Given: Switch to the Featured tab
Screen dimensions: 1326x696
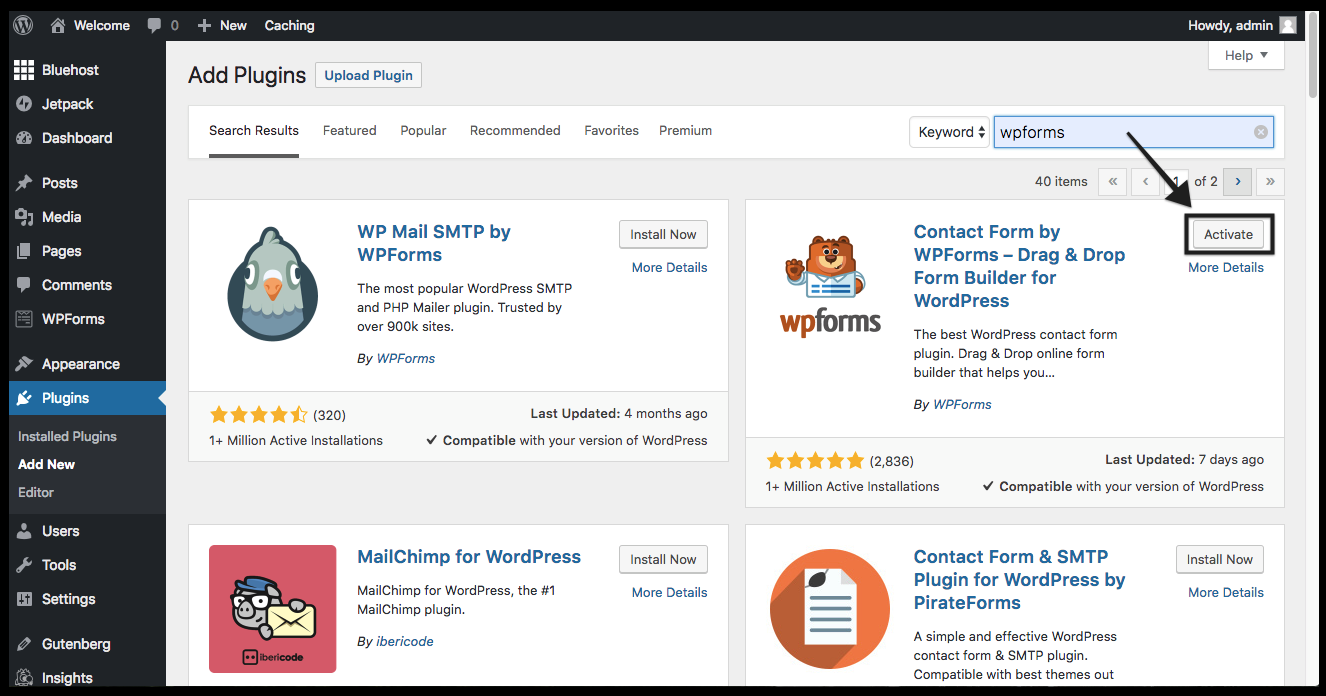Looking at the screenshot, I should click(x=350, y=131).
